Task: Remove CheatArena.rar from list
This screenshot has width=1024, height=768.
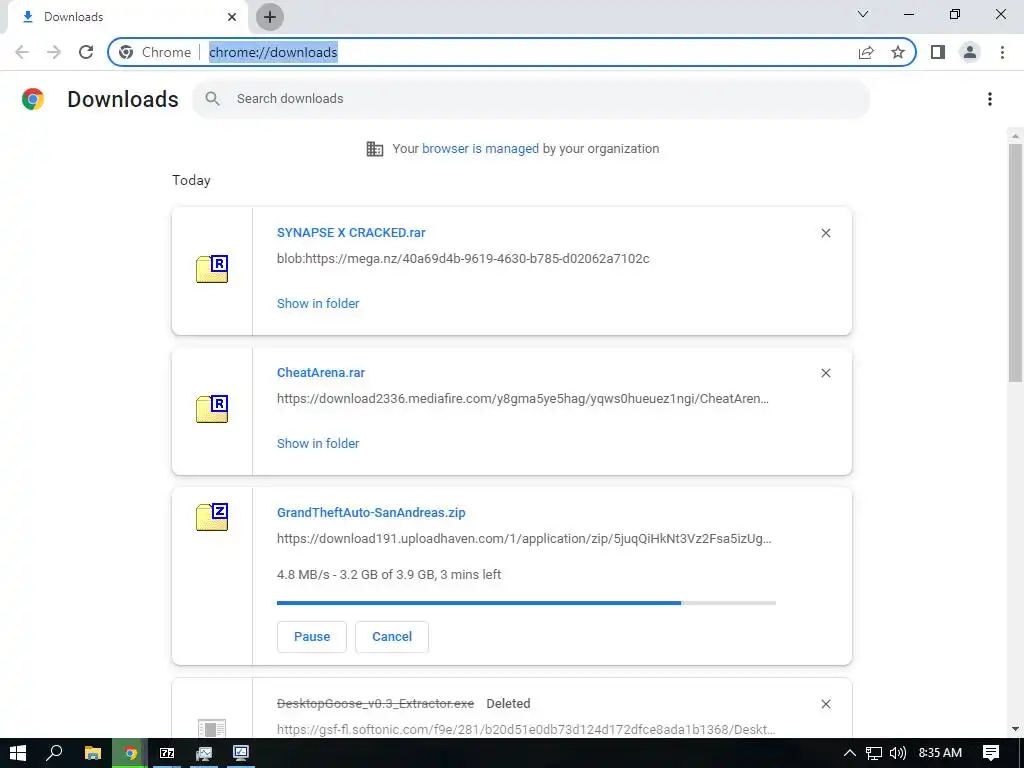Action: tap(825, 373)
